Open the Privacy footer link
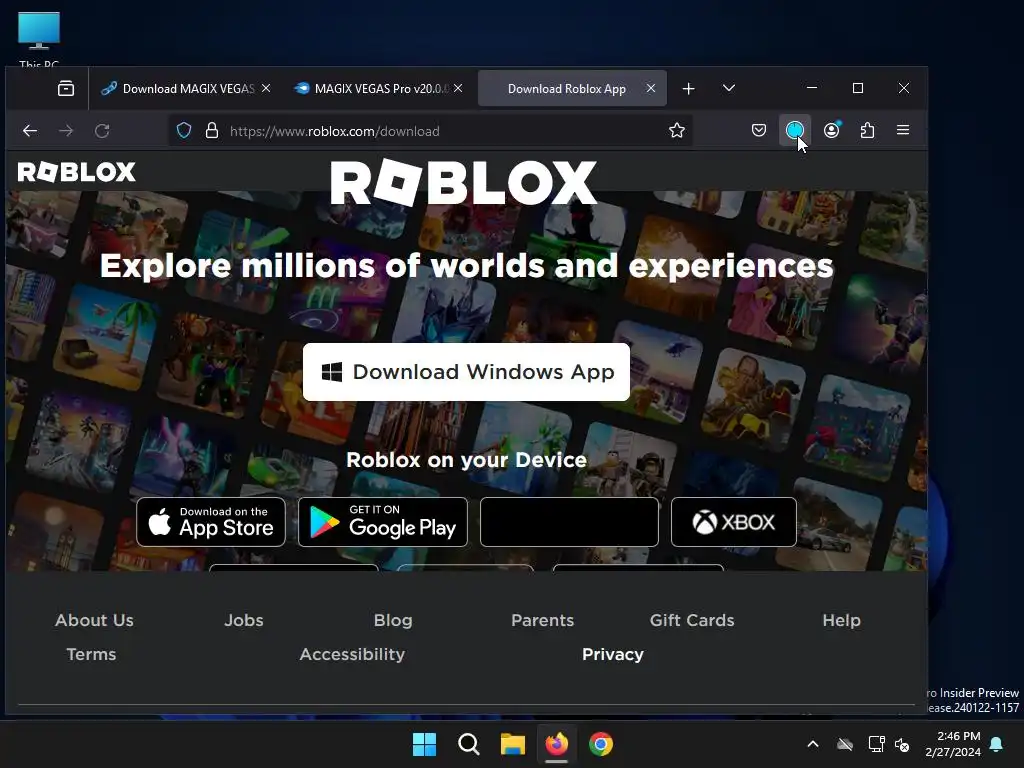Screen dimensions: 1024x768 tap(613, 654)
